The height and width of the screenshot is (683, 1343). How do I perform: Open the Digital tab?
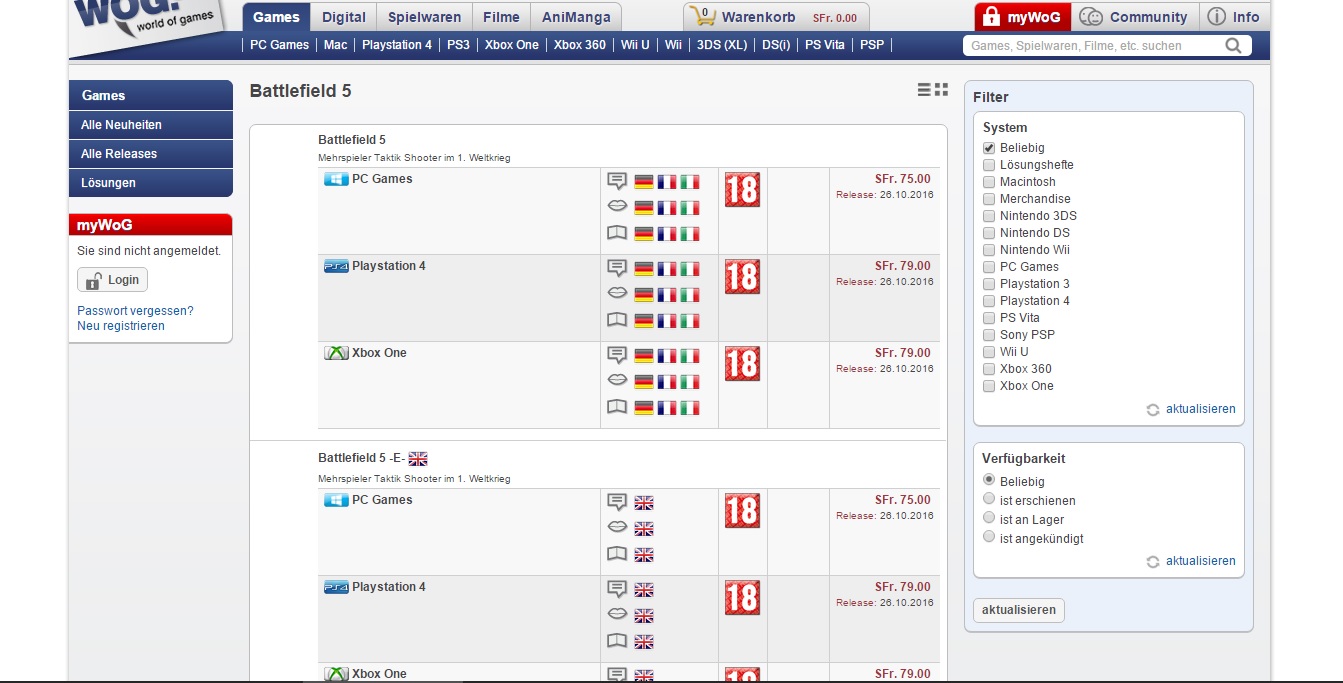[x=344, y=17]
